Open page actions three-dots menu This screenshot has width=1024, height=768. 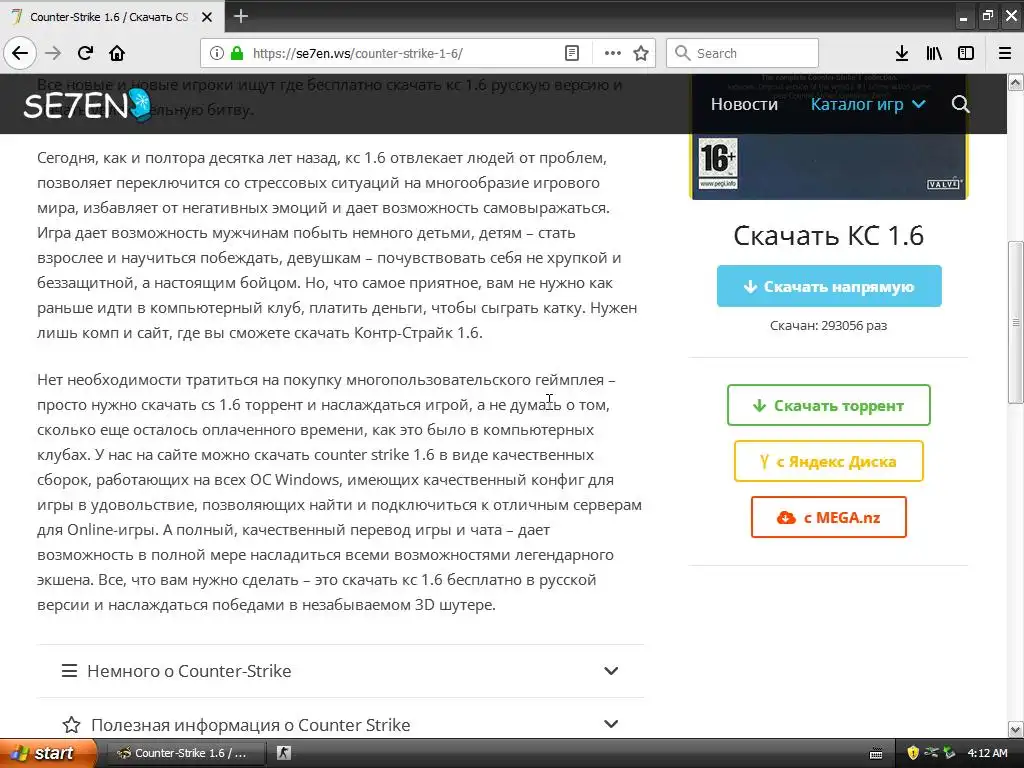[613, 54]
